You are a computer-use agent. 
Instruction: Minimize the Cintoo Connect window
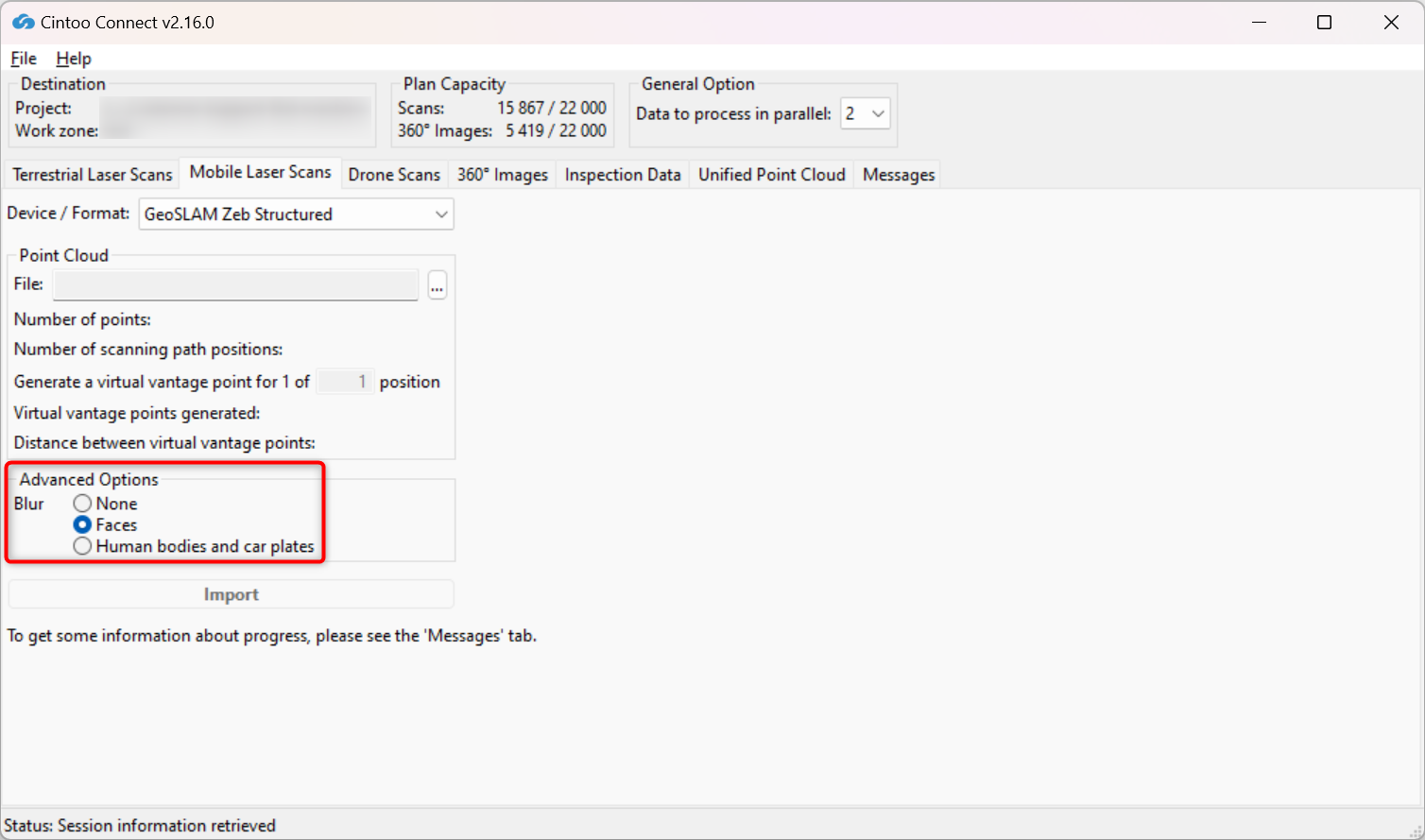point(1259,22)
